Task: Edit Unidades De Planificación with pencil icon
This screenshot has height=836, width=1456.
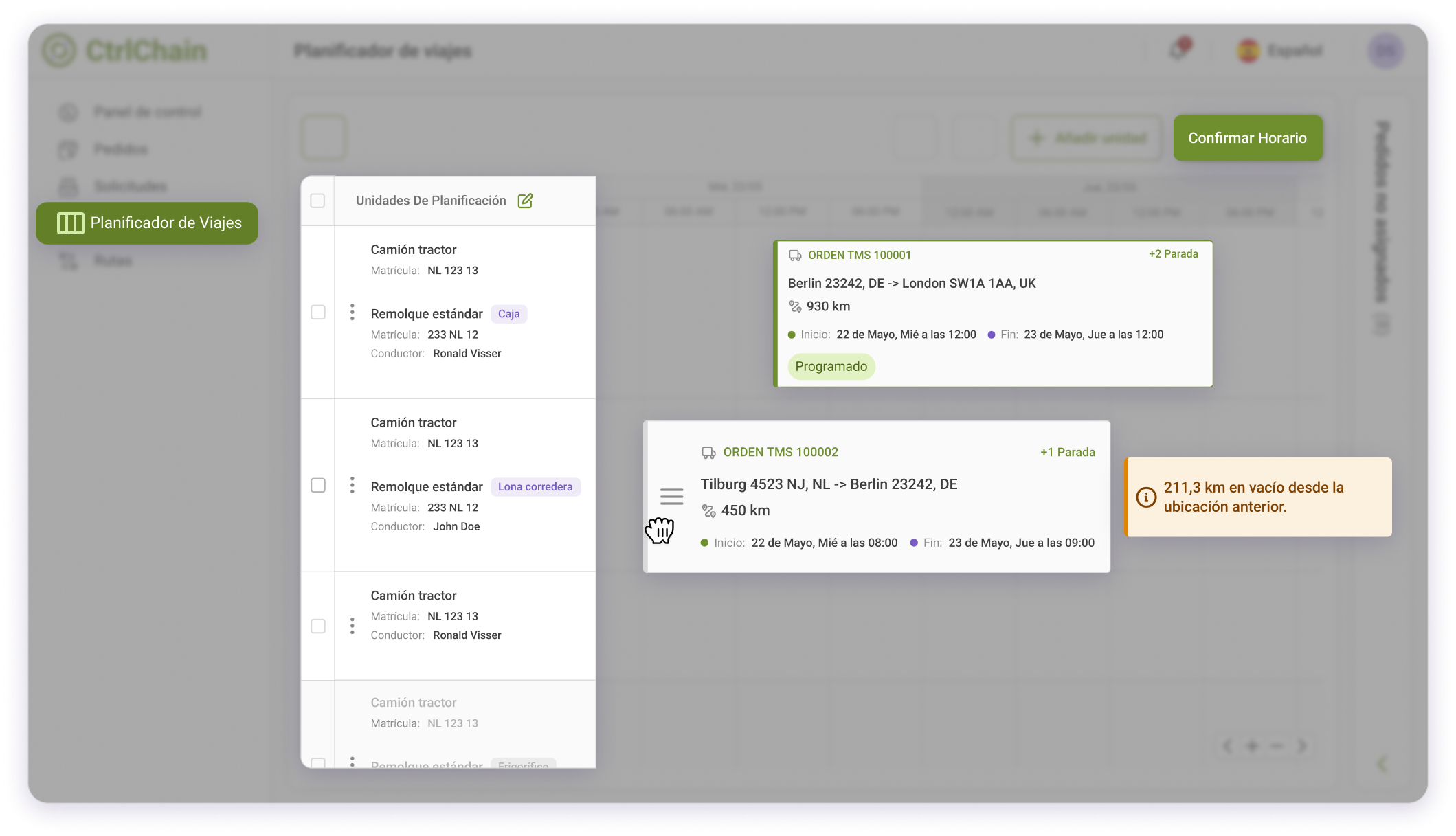Action: (x=525, y=201)
